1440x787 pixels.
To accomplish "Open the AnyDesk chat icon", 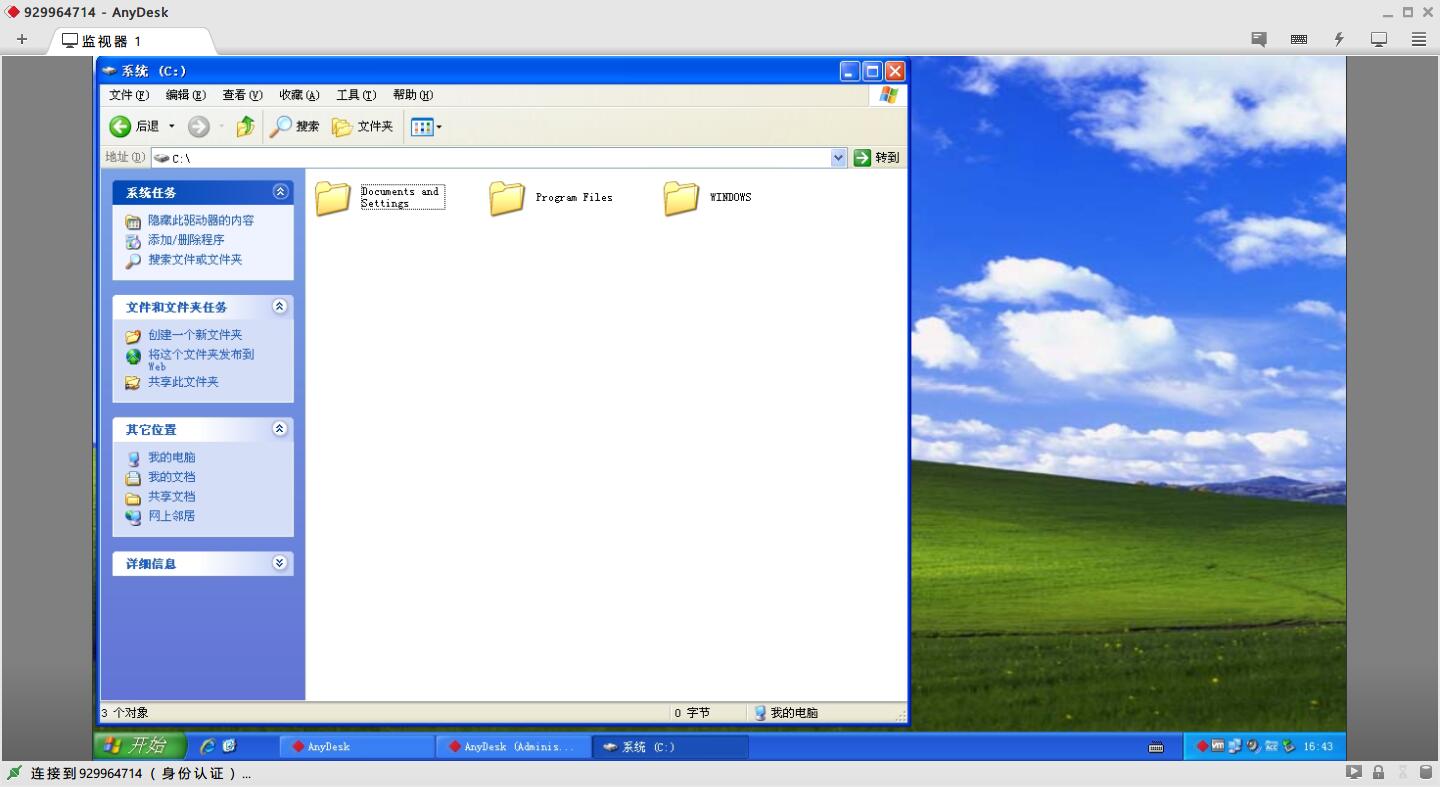I will click(x=1259, y=40).
